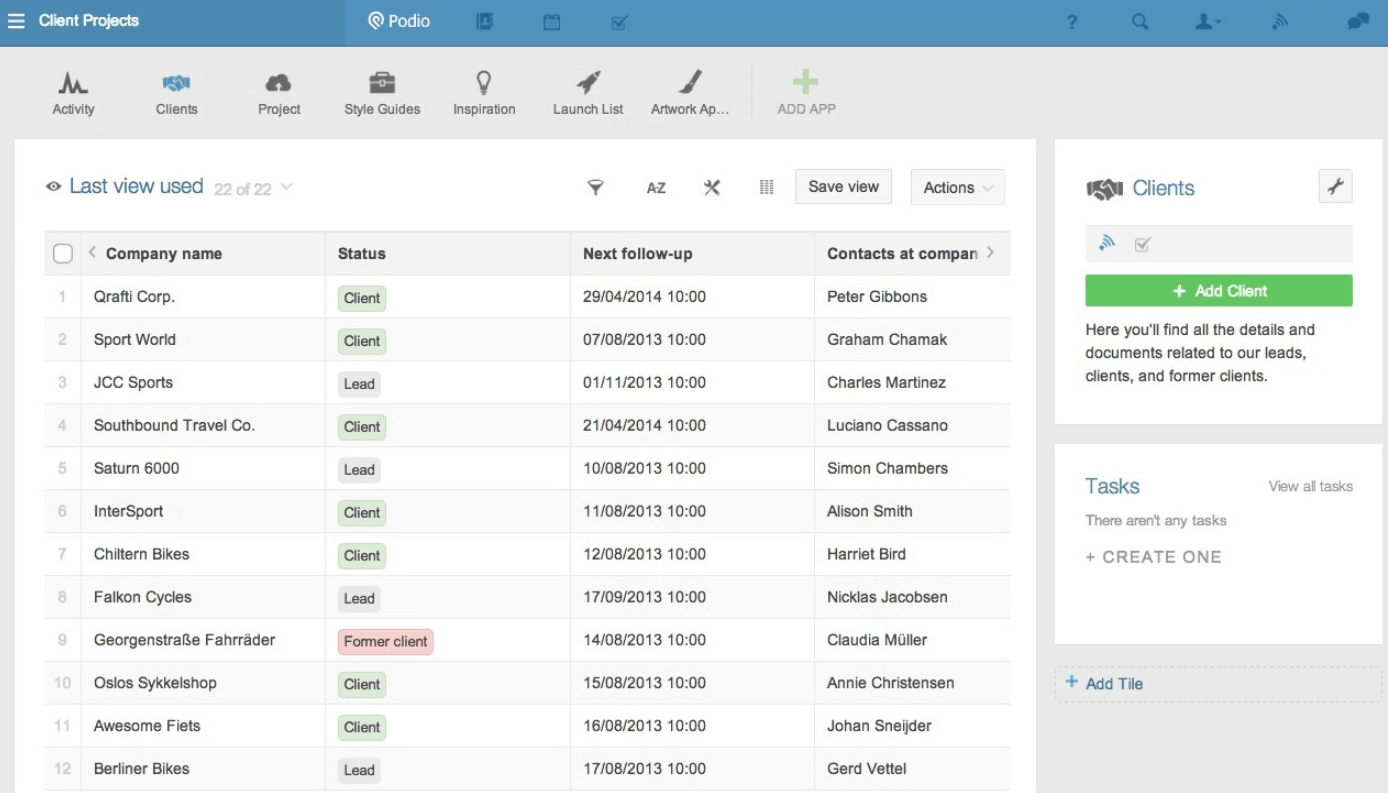The image size is (1388, 793).
Task: Switch to the Activity app tab
Action: pos(73,94)
